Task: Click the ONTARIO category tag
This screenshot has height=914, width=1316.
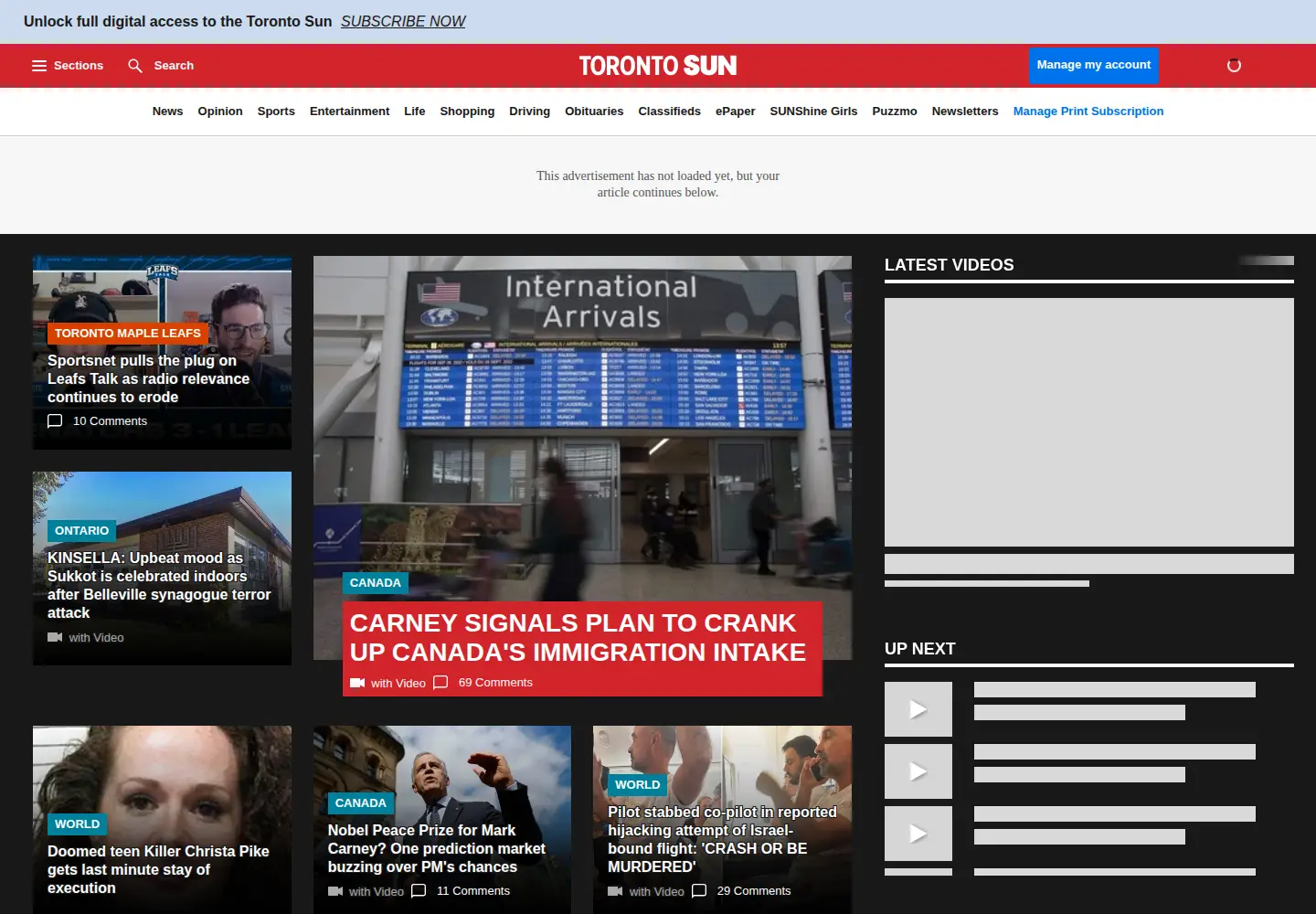Action: 81,531
